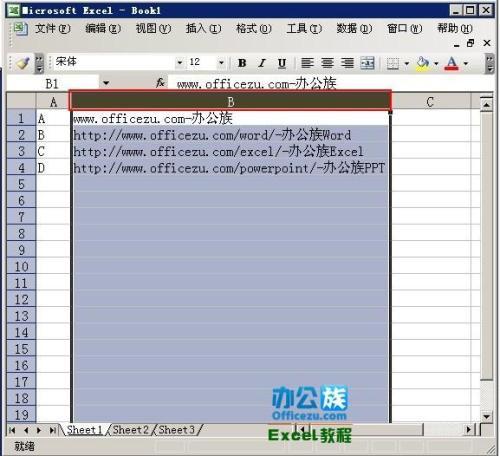500x456 pixels.
Task: Center align the text
Action: point(327,63)
